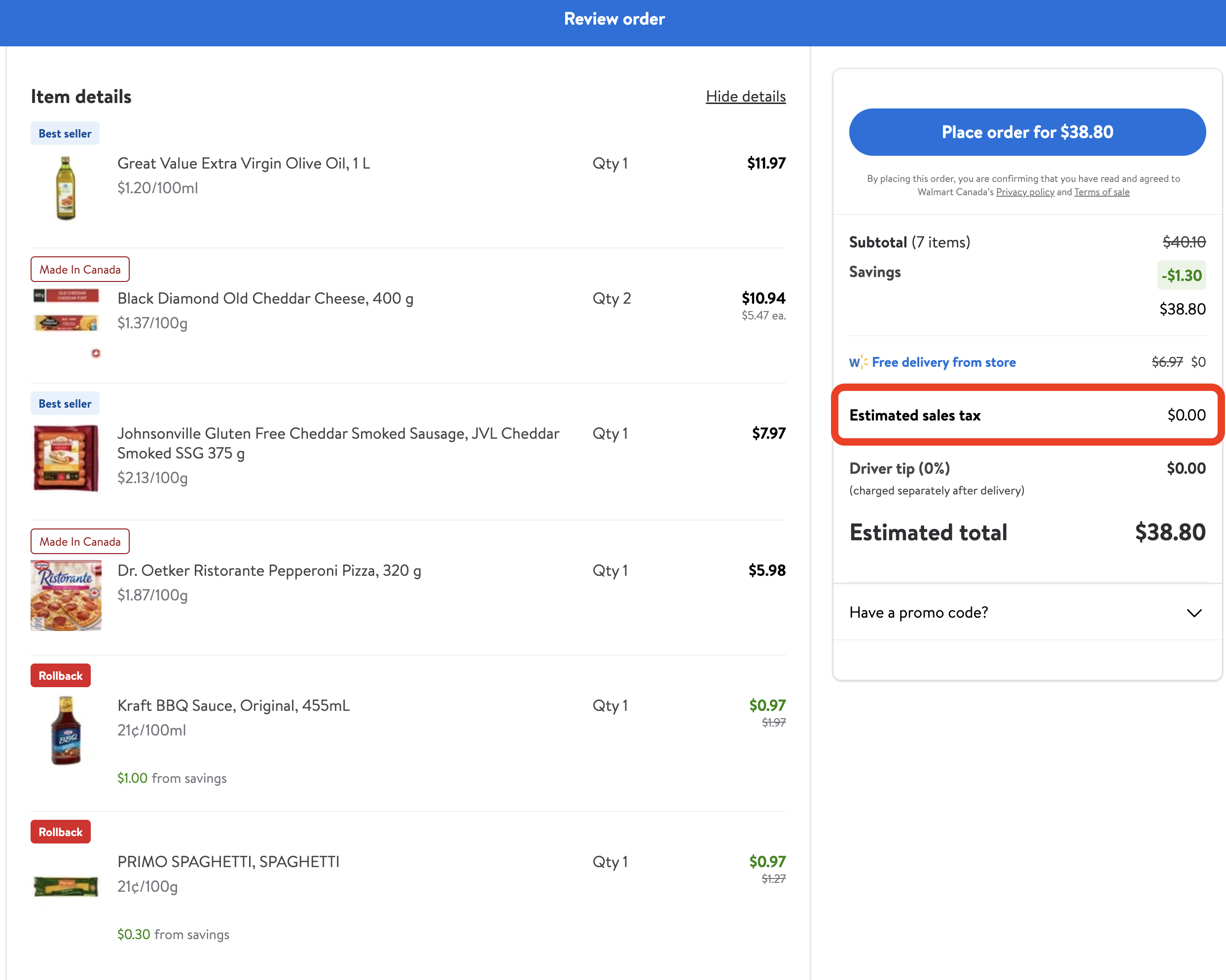The image size is (1226, 980).
Task: Click the PRIMO SPAGHETTI, SPAGHETTI title
Action: click(x=228, y=862)
